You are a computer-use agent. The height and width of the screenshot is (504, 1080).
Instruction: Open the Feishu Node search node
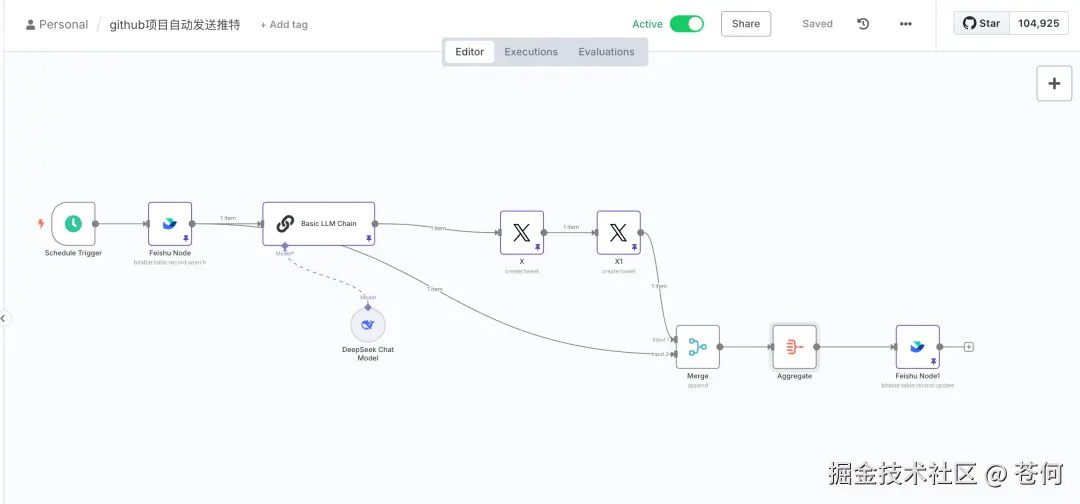(x=170, y=224)
